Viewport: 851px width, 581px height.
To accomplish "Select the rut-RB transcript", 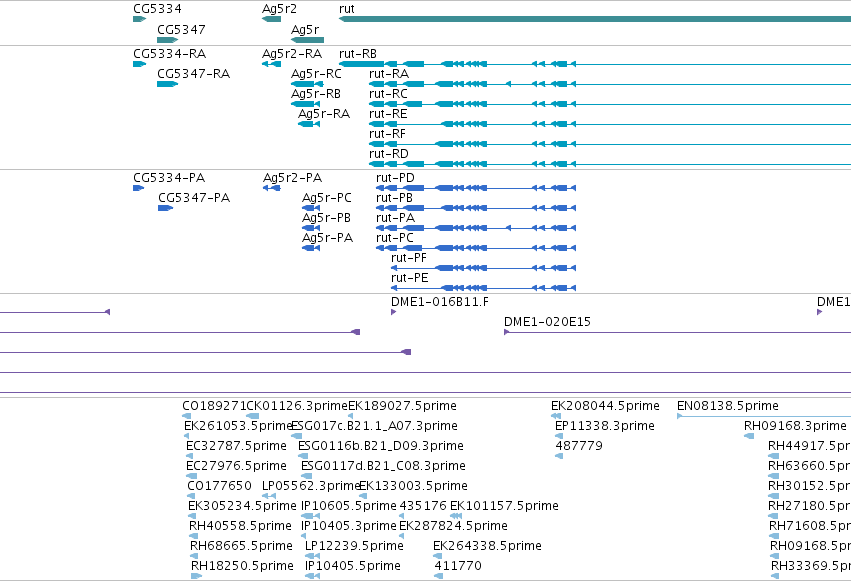I will click(595, 64).
